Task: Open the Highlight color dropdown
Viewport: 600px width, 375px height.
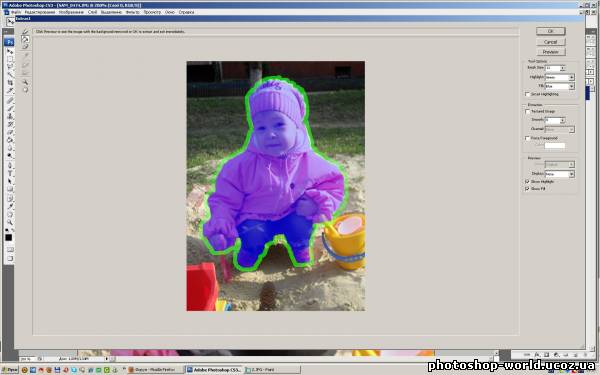Action: pyautogui.click(x=560, y=77)
